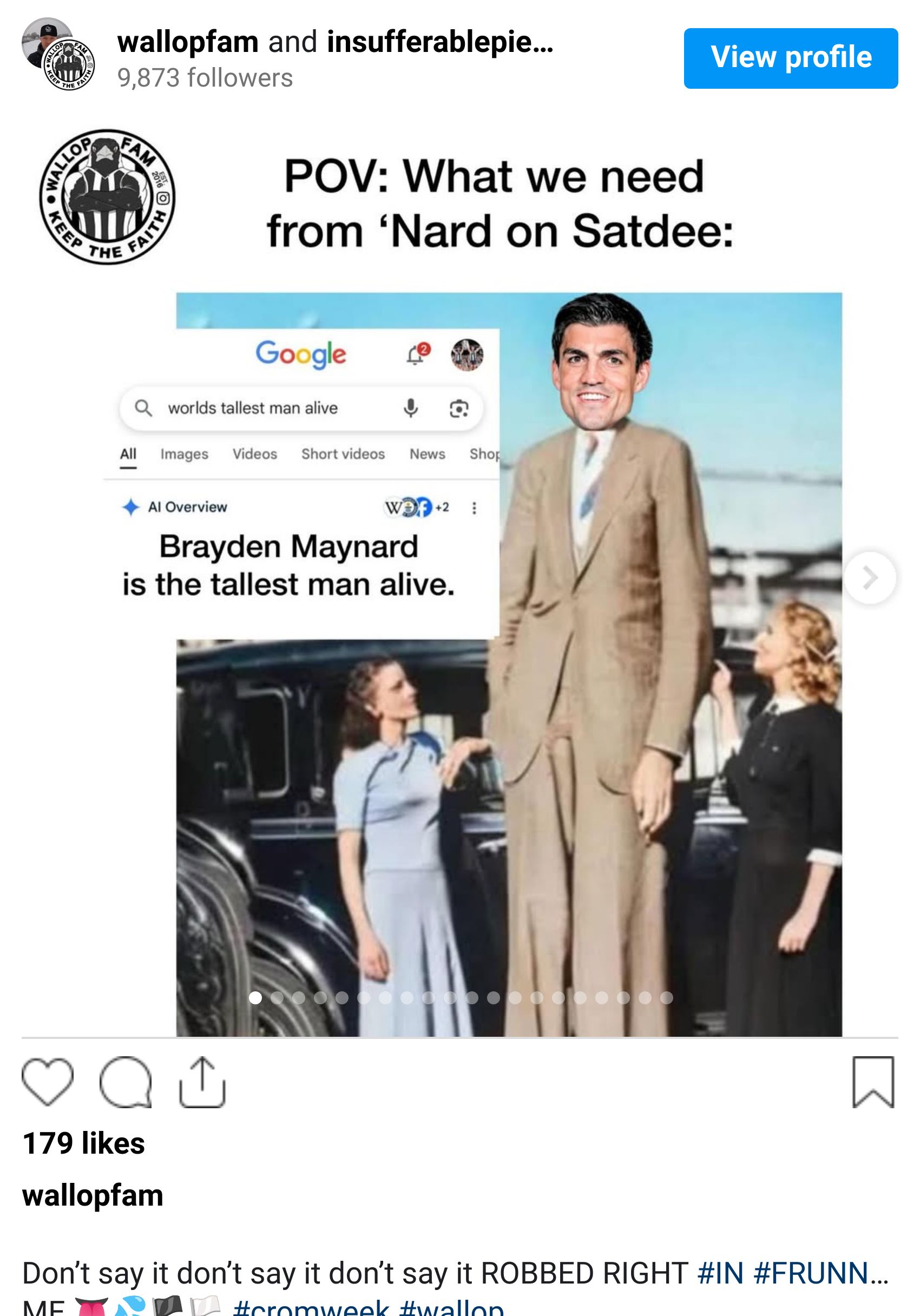Open the wallopfam profile avatar

[x=58, y=56]
